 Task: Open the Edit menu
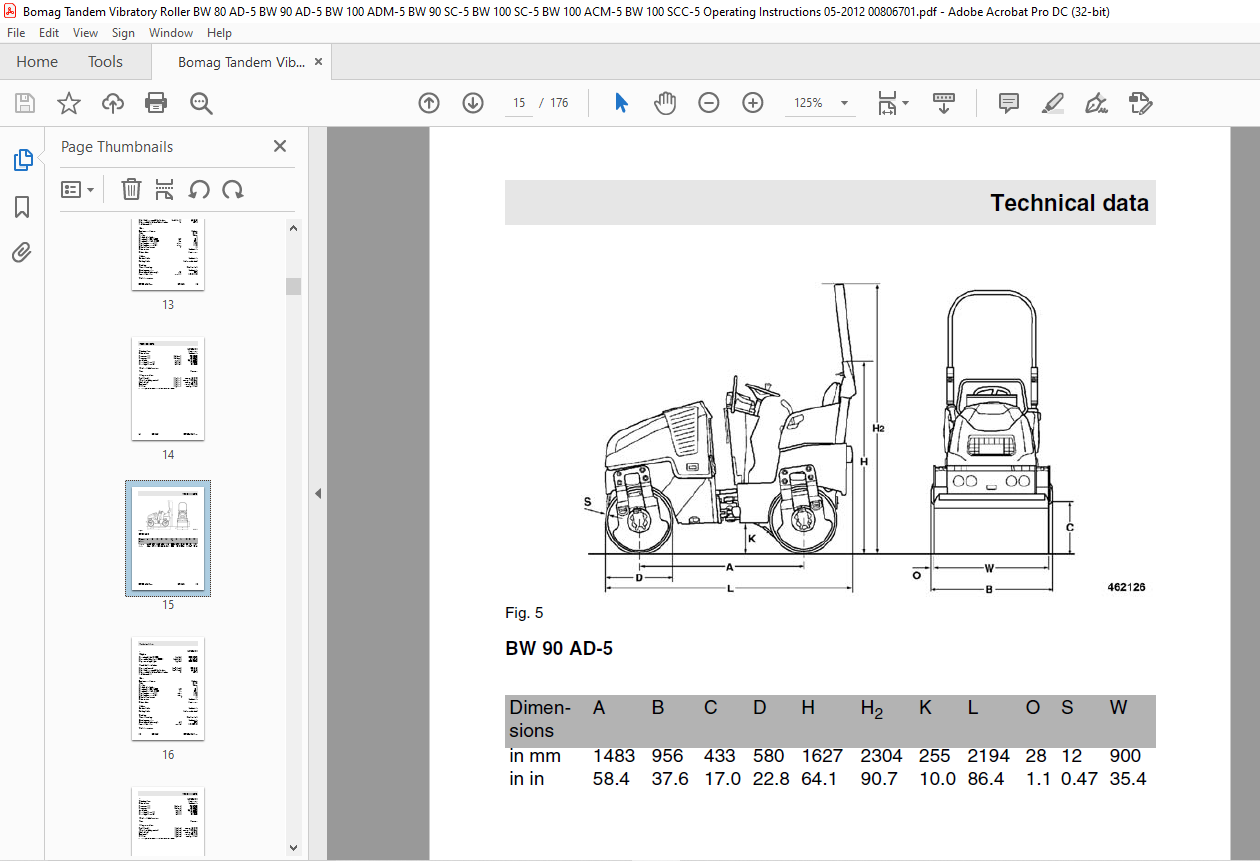tap(49, 33)
